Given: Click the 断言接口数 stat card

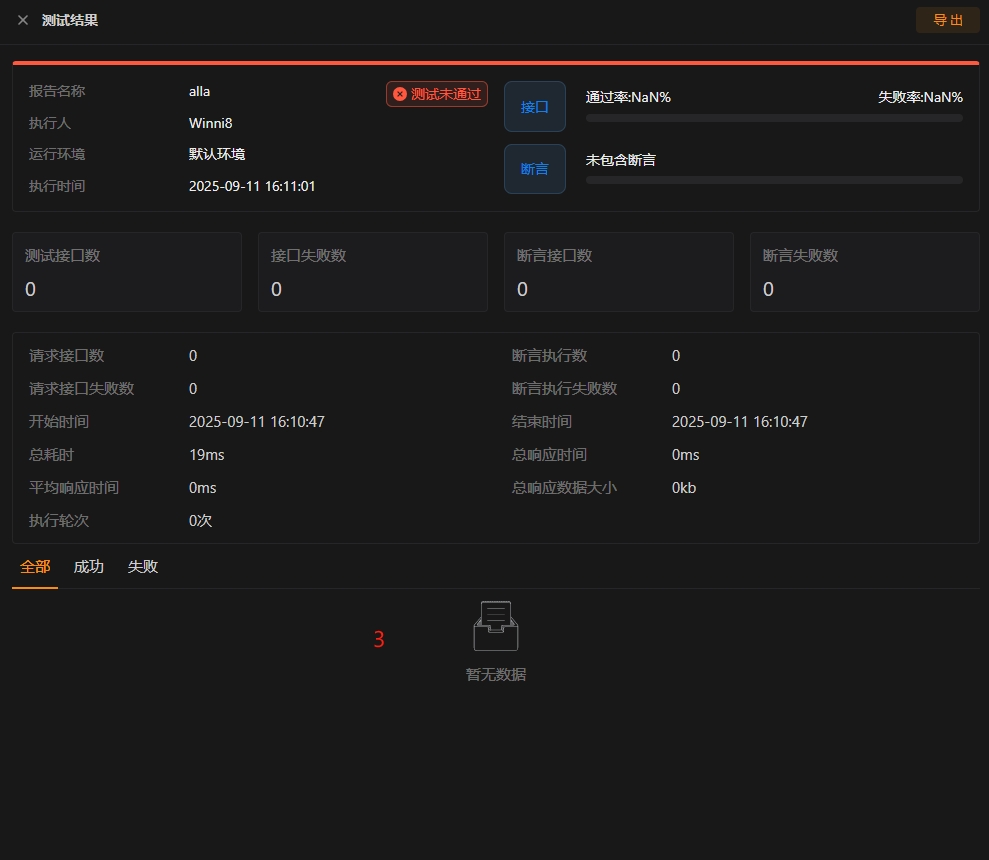Looking at the screenshot, I should click(619, 272).
